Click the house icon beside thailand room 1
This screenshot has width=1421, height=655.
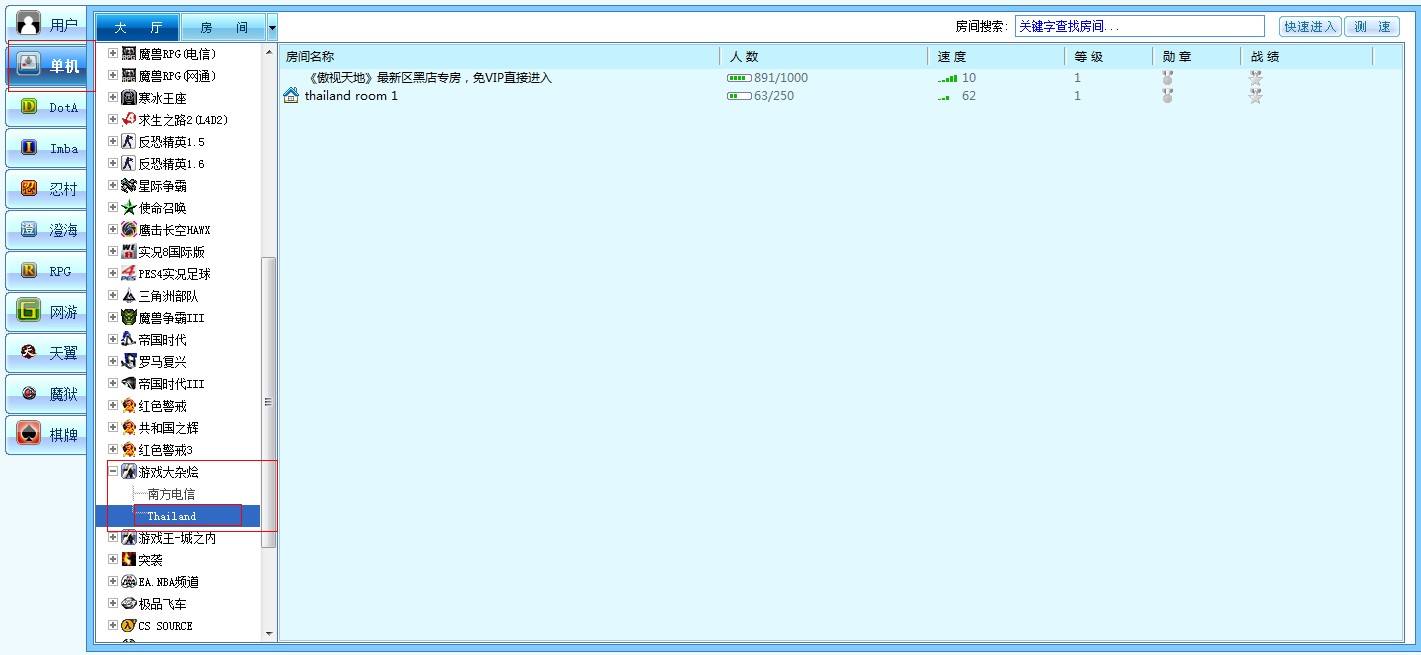point(290,96)
